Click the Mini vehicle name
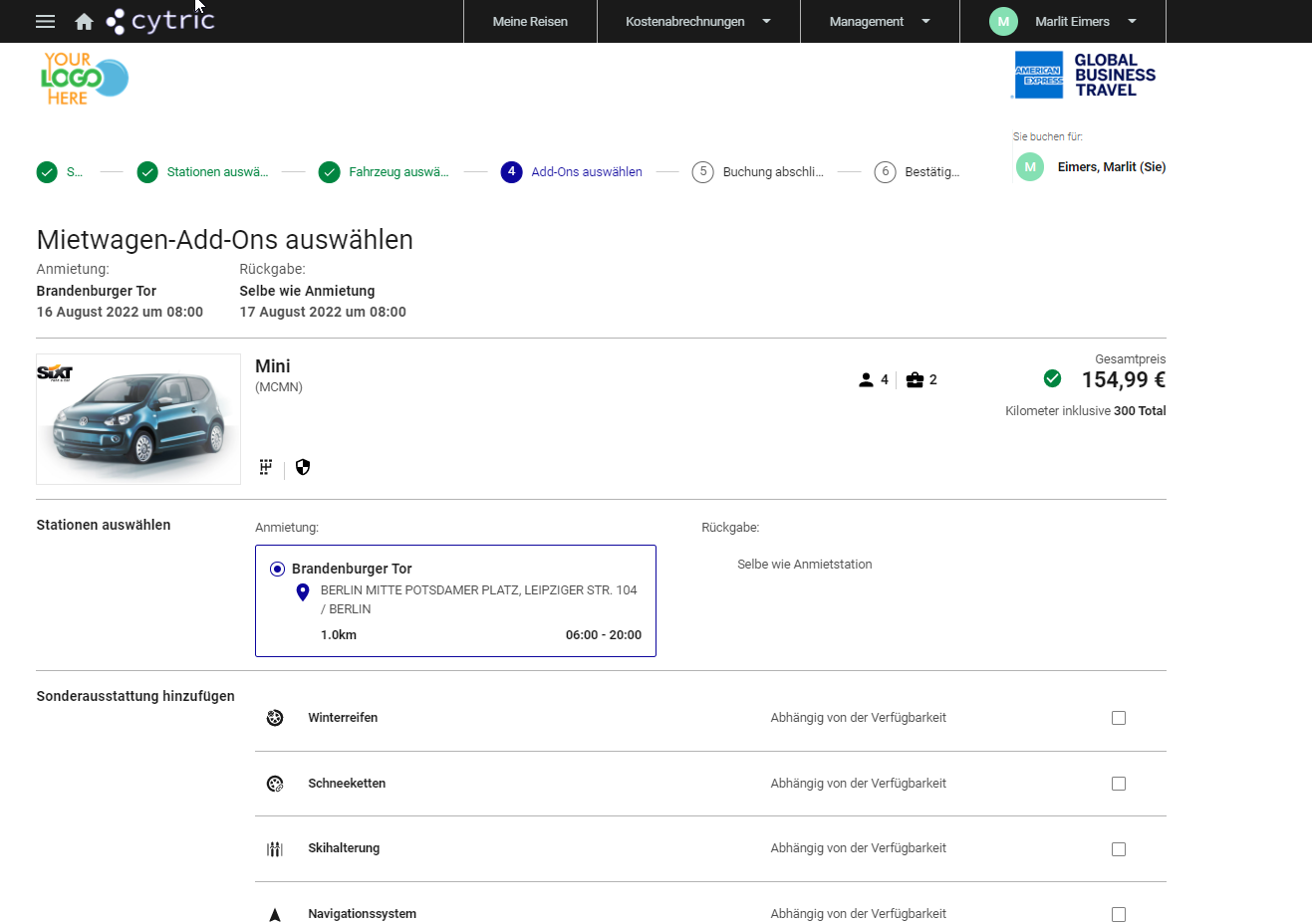 [x=273, y=365]
